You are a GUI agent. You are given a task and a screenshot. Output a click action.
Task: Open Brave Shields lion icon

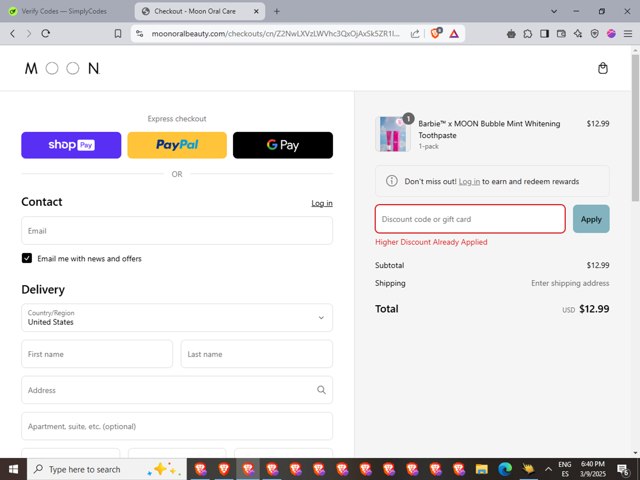(436, 33)
